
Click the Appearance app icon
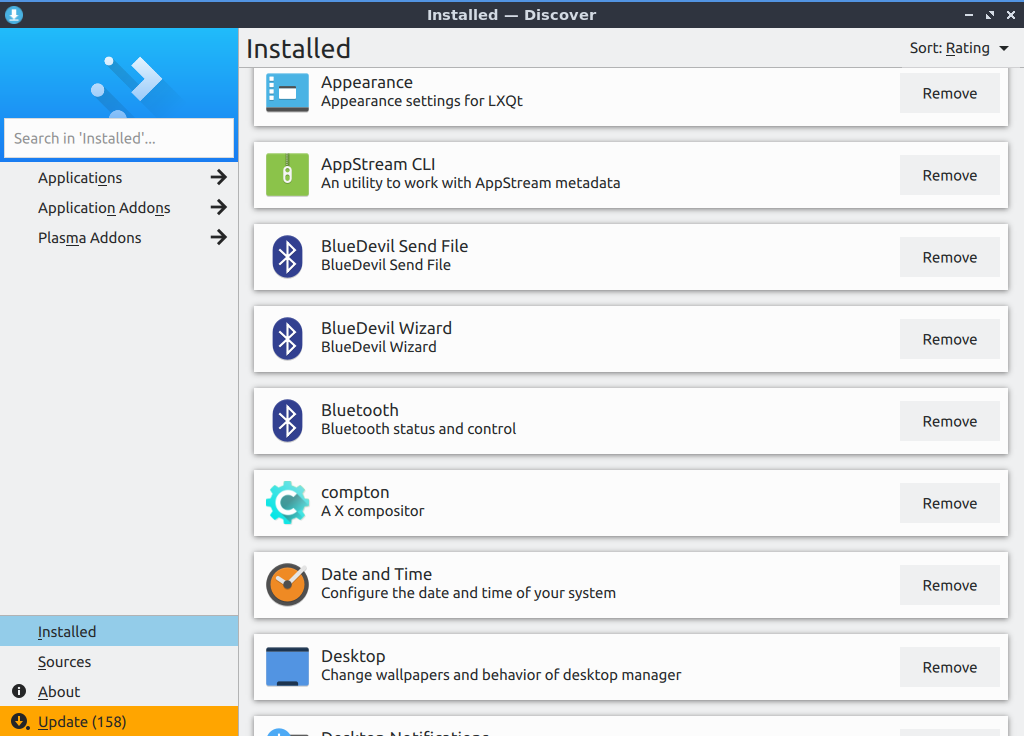[x=288, y=93]
